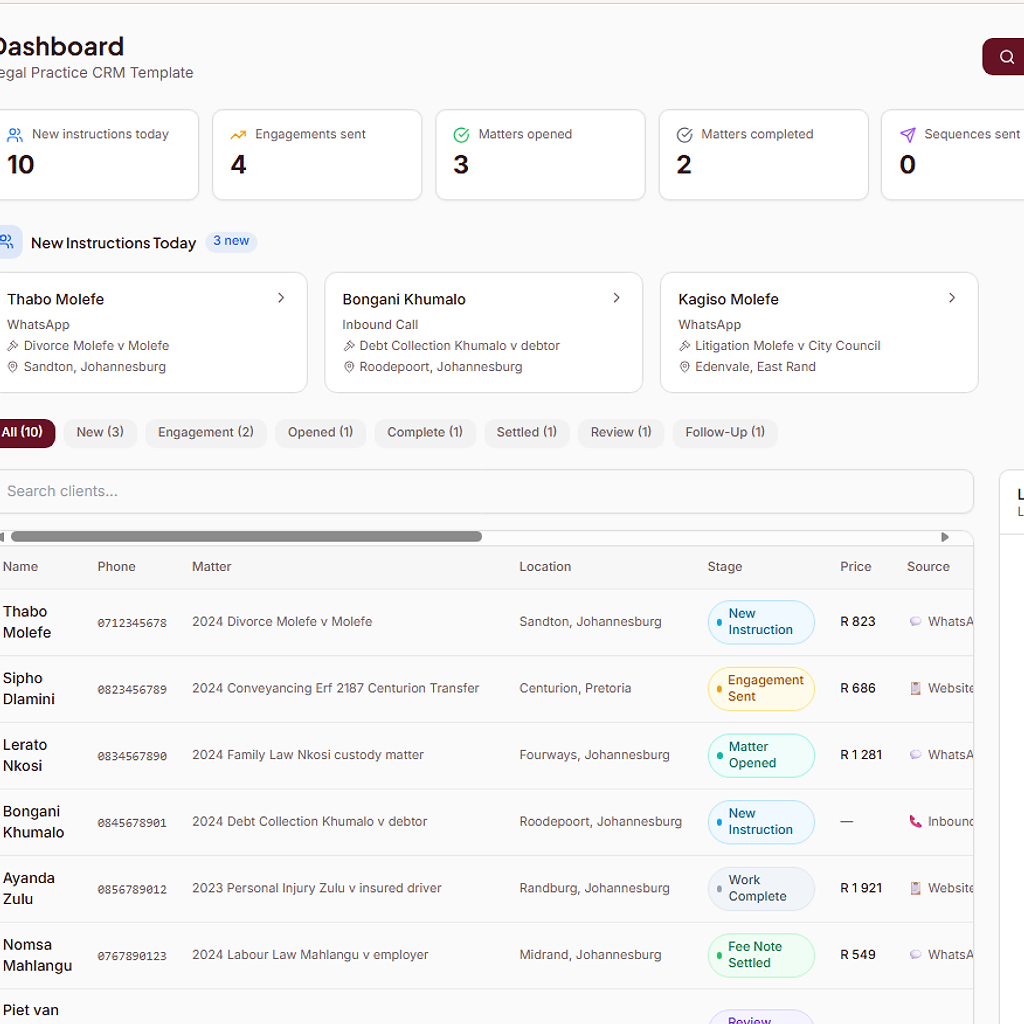Select the Engagement (2) filter tab
This screenshot has height=1024, width=1024.
point(206,433)
